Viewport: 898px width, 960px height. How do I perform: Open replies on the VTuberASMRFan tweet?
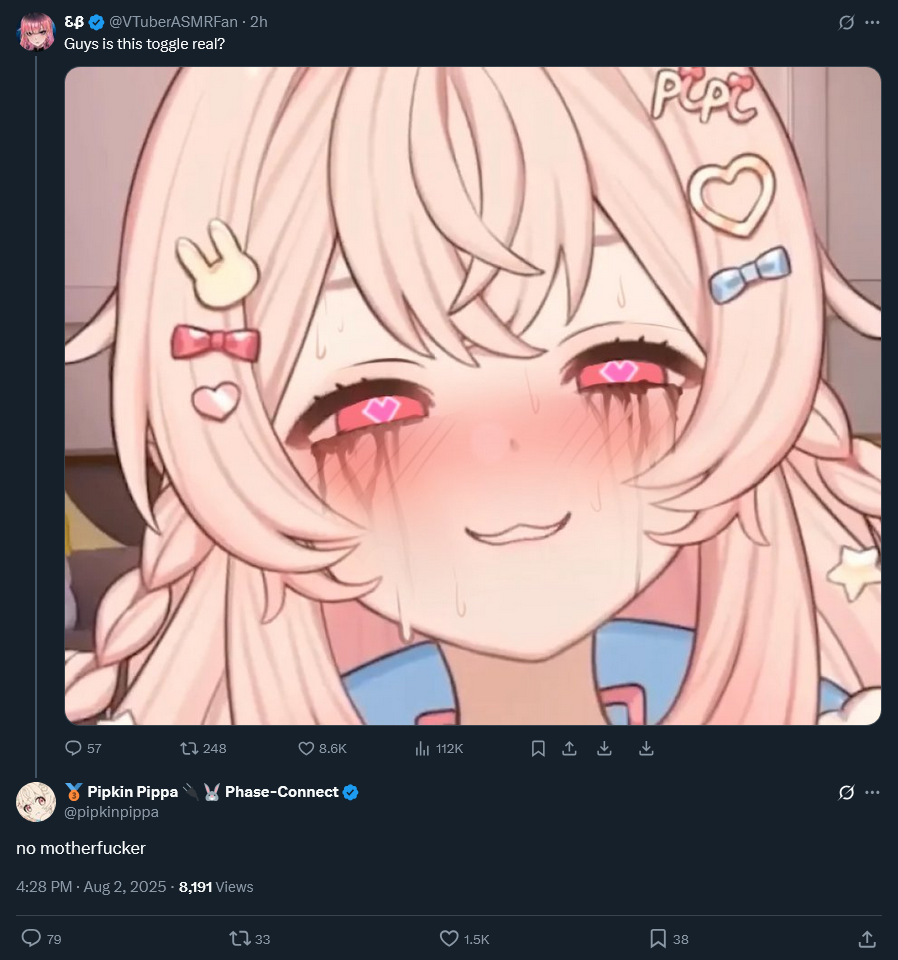(83, 748)
